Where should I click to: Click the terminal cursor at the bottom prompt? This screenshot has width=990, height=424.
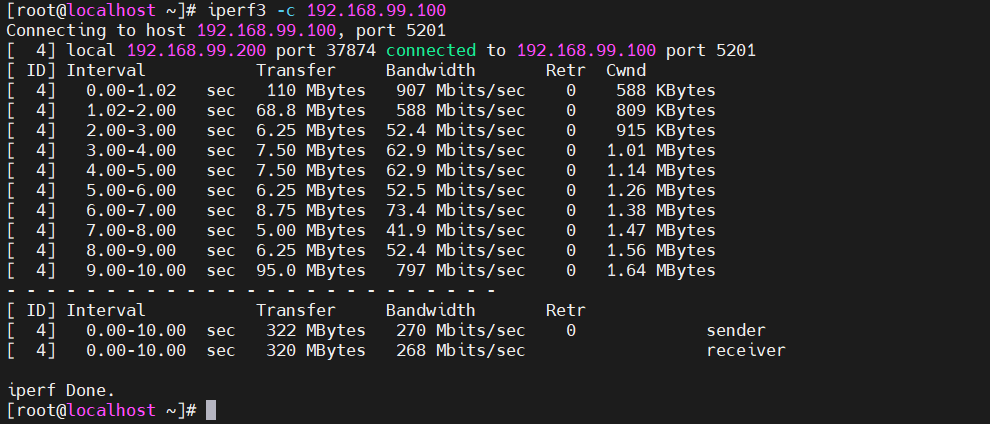(210, 411)
